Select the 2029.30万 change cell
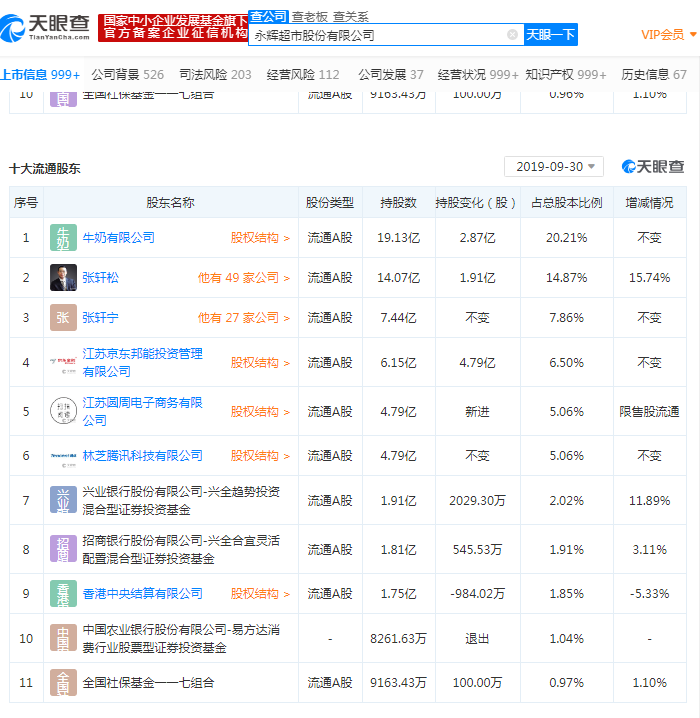The image size is (700, 718). [x=477, y=500]
